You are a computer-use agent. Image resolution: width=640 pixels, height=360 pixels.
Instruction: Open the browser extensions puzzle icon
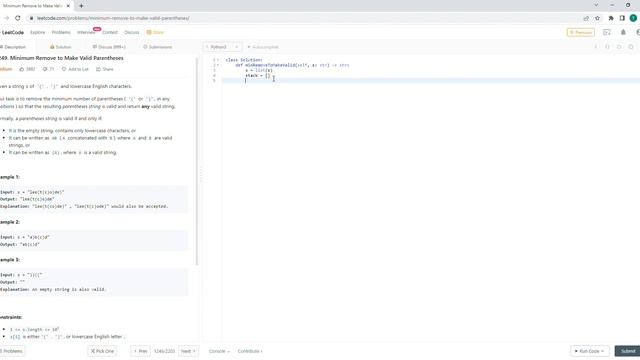(611, 18)
